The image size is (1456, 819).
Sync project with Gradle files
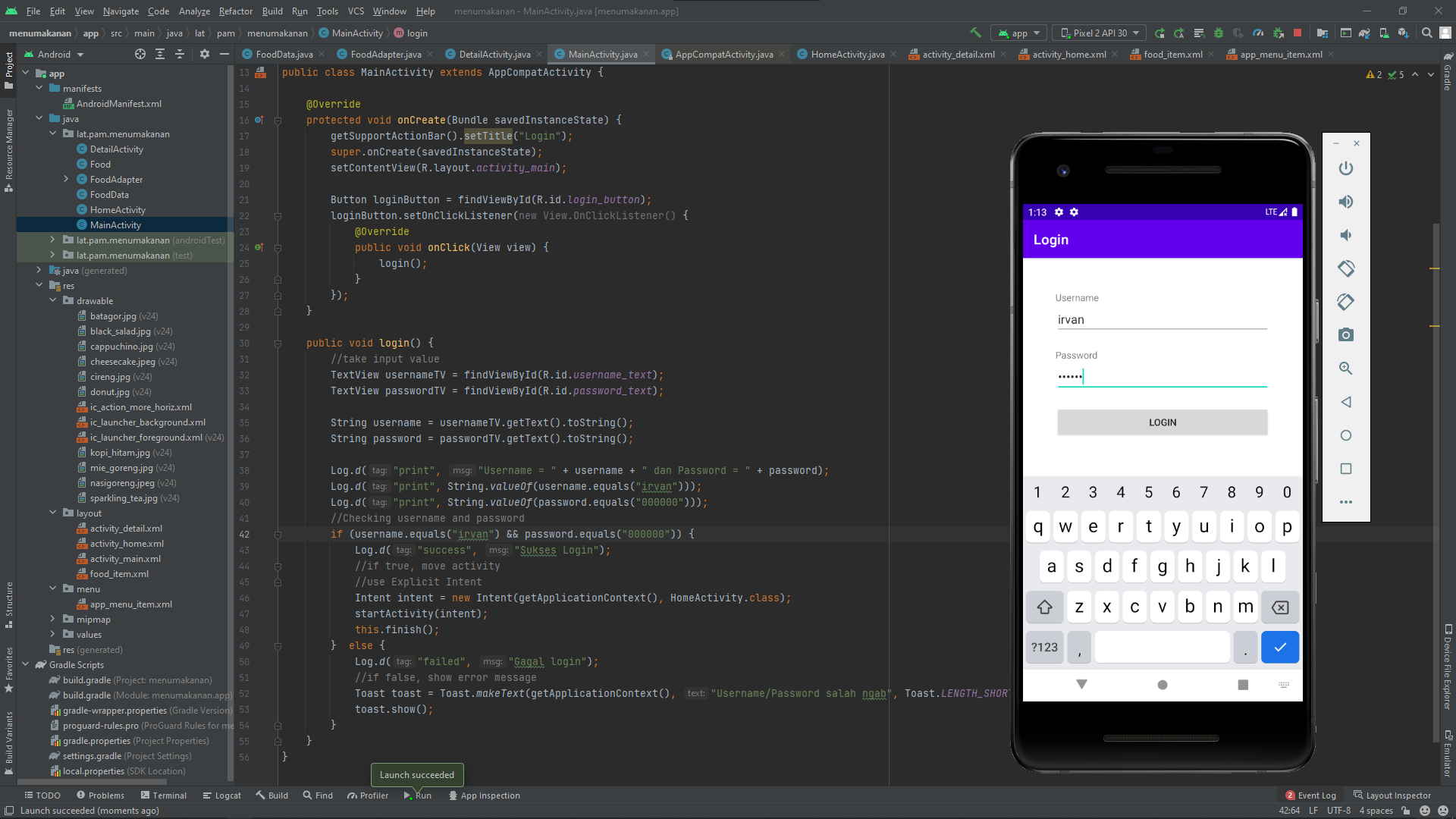(1365, 33)
